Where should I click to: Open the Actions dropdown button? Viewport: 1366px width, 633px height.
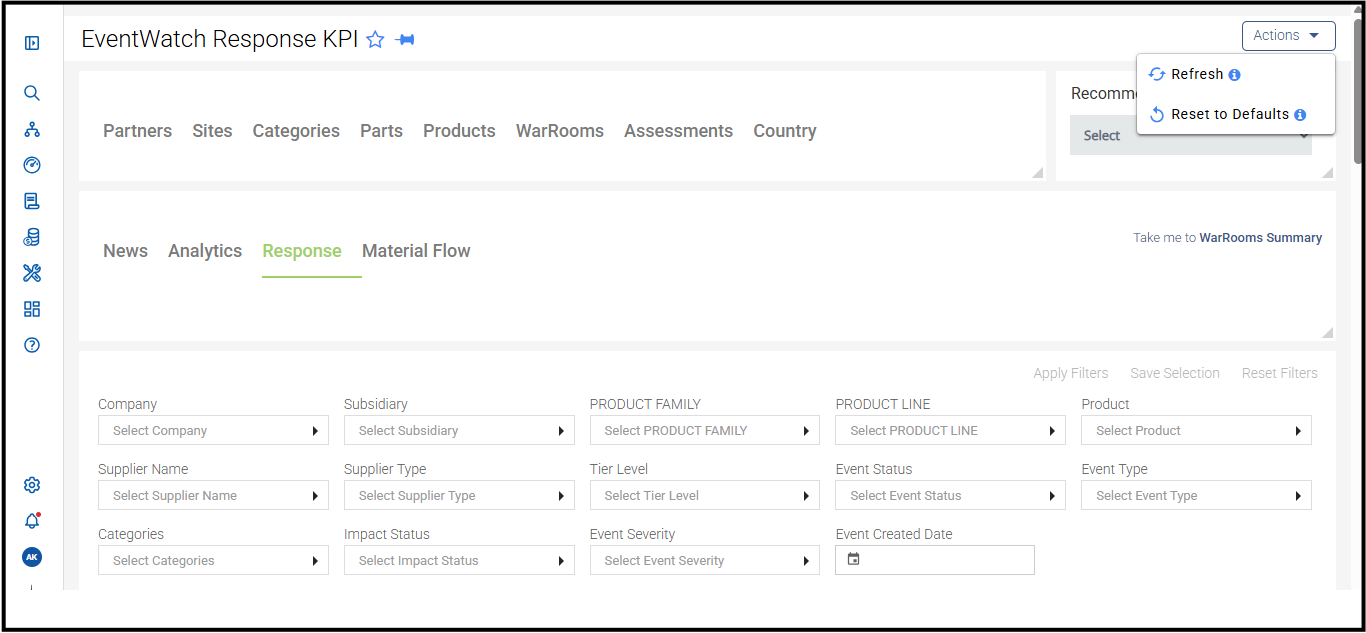(x=1289, y=36)
